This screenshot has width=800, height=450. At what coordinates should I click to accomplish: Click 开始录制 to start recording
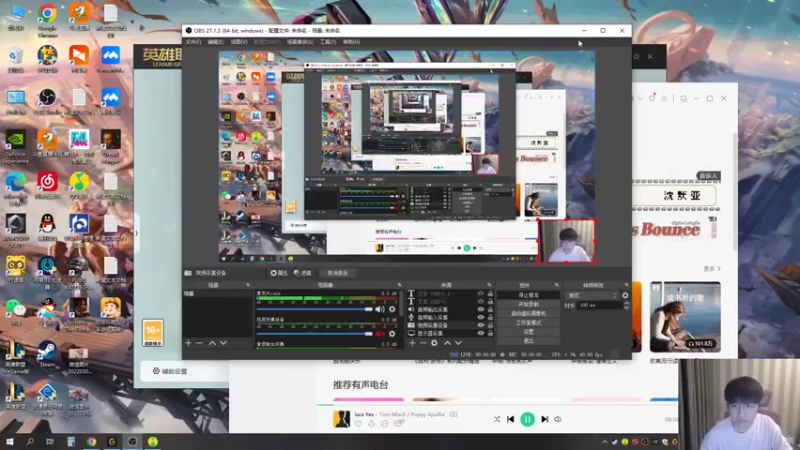pos(529,305)
